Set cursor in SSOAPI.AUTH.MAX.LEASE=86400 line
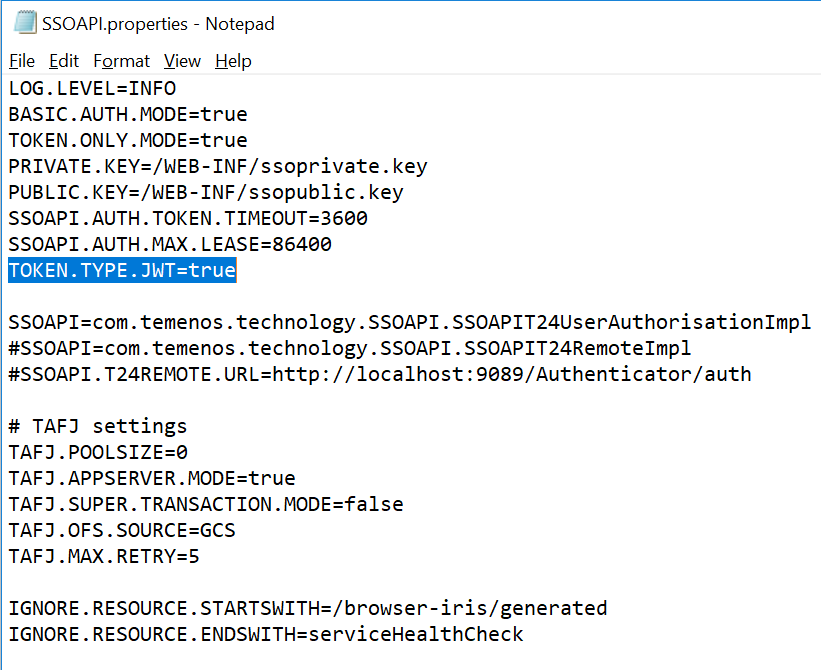821x670 pixels. (170, 244)
